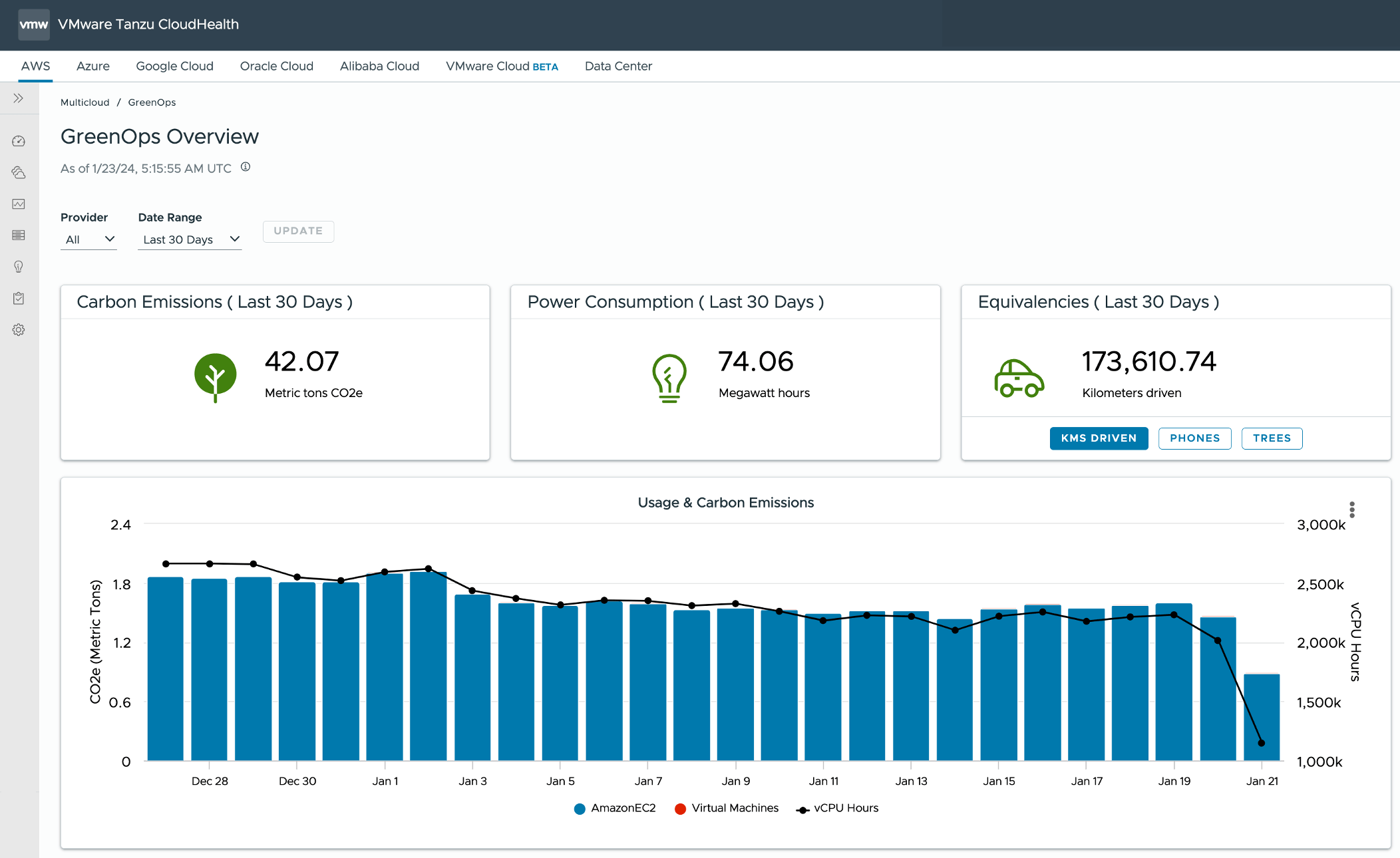The width and height of the screenshot is (1400, 858).
Task: Switch to the AWS tab
Action: coord(35,66)
